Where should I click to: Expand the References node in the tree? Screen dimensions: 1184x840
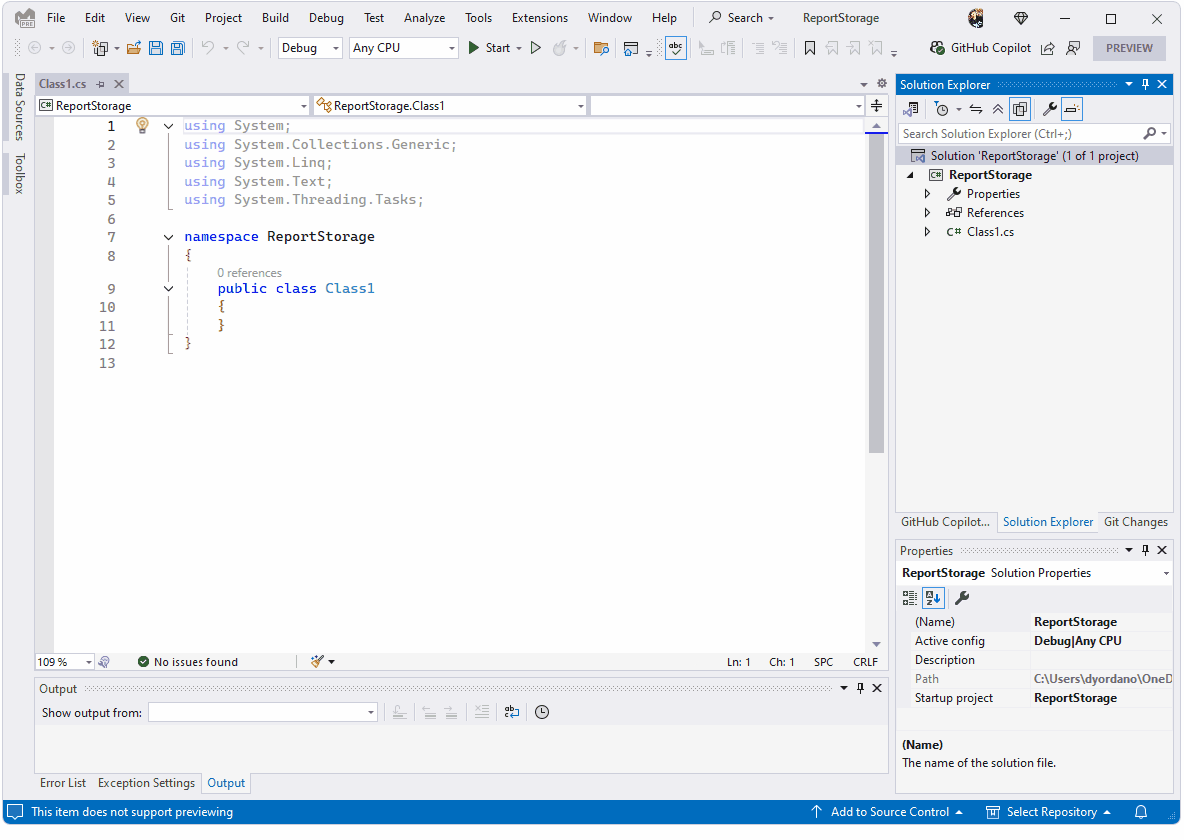pyautogui.click(x=927, y=213)
